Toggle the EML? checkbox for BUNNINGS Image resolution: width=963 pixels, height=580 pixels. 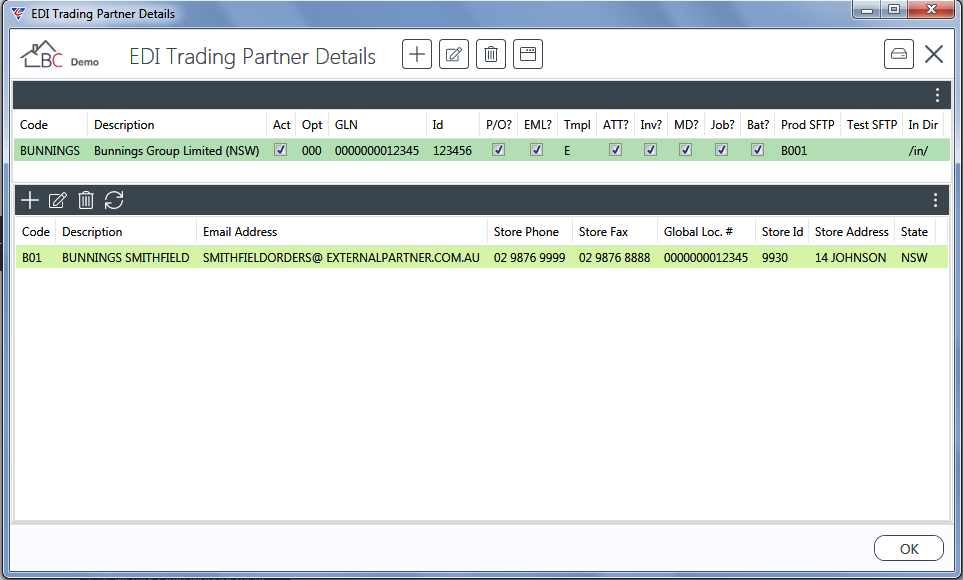point(537,149)
